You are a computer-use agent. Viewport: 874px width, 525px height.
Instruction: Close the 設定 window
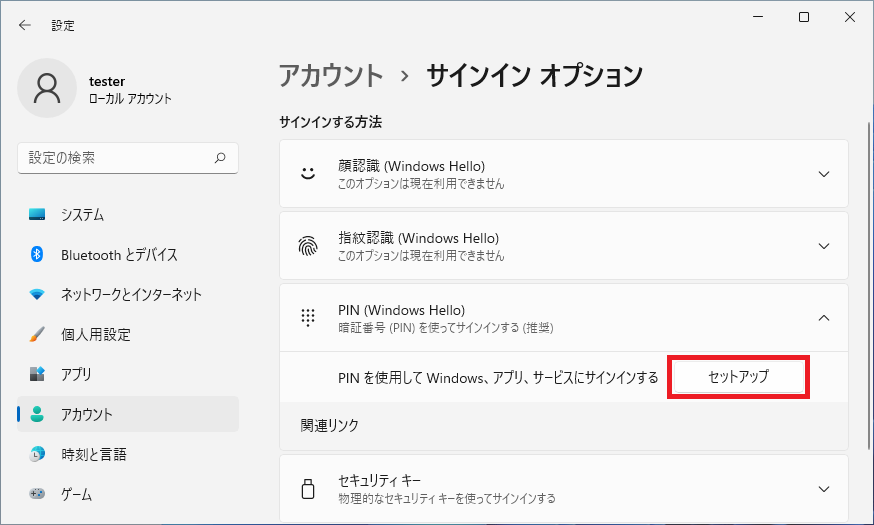(849, 17)
